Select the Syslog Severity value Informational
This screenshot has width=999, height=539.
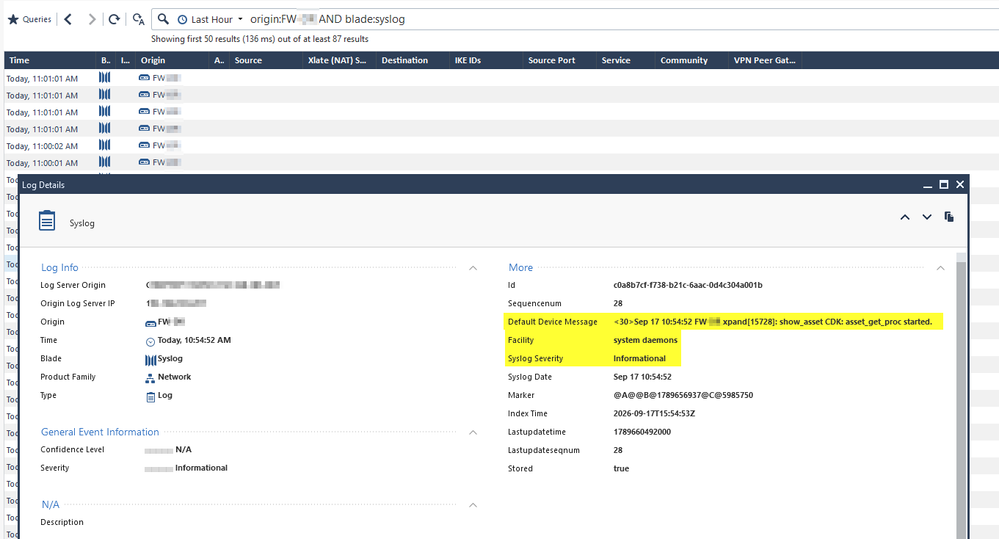[x=640, y=359]
